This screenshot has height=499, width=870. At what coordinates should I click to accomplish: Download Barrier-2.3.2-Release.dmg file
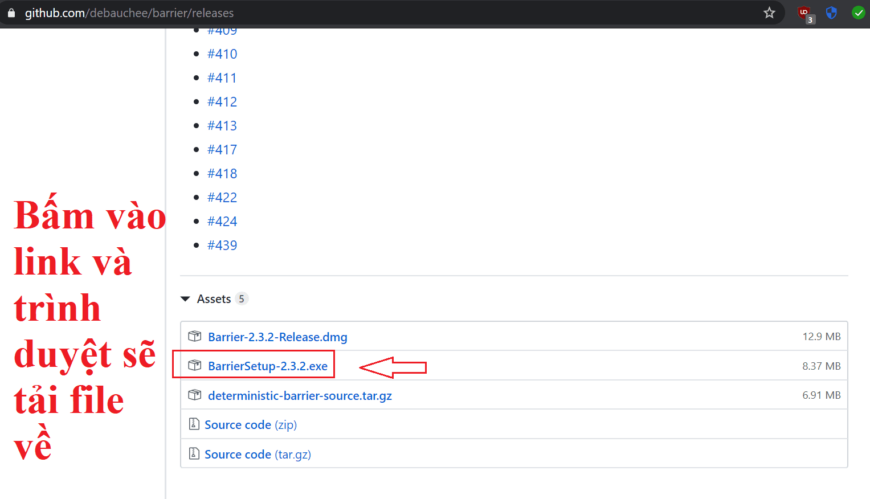277,337
